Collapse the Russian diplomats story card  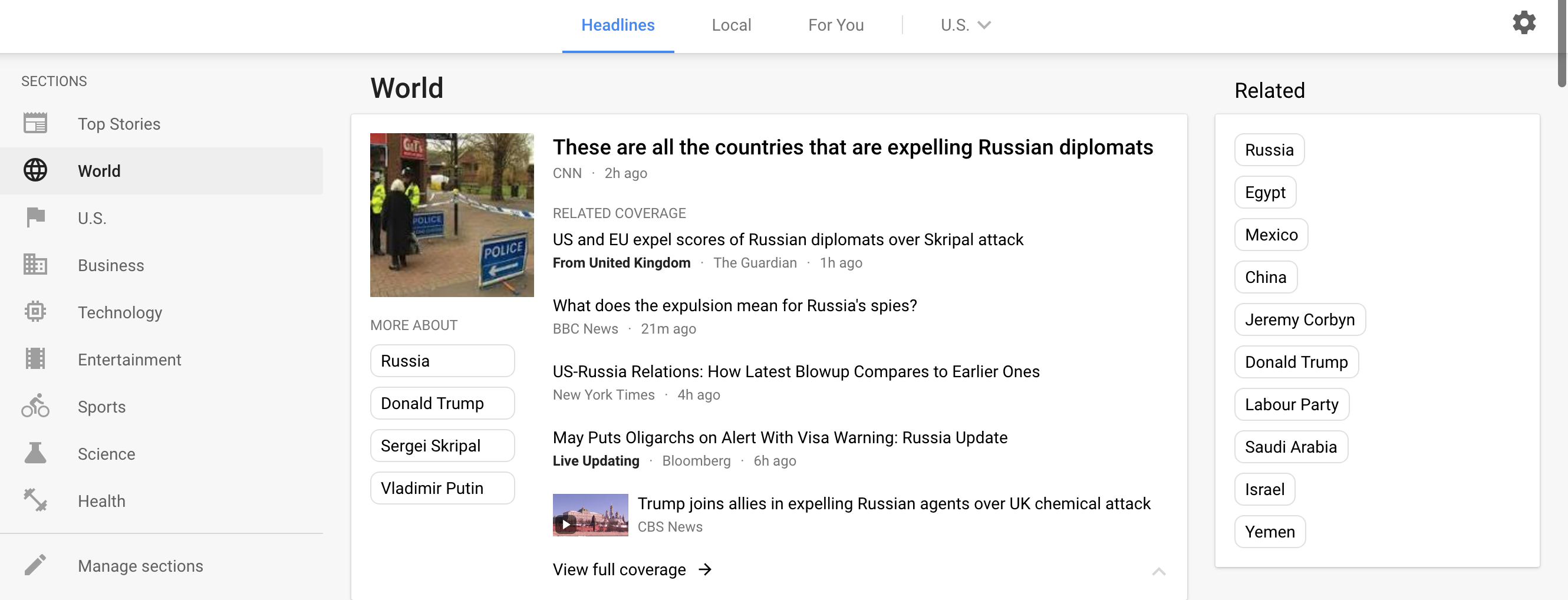[x=1158, y=571]
